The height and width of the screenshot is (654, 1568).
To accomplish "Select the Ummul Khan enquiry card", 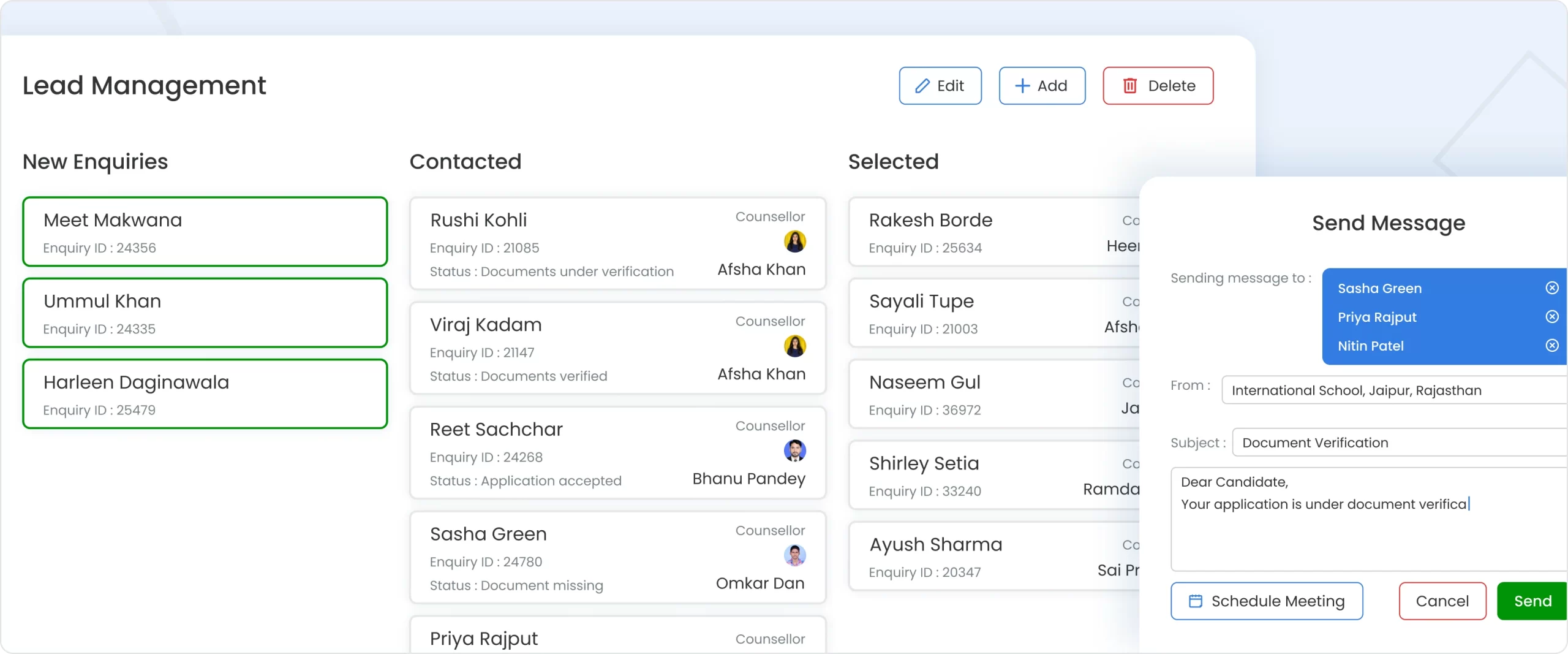I will click(205, 313).
